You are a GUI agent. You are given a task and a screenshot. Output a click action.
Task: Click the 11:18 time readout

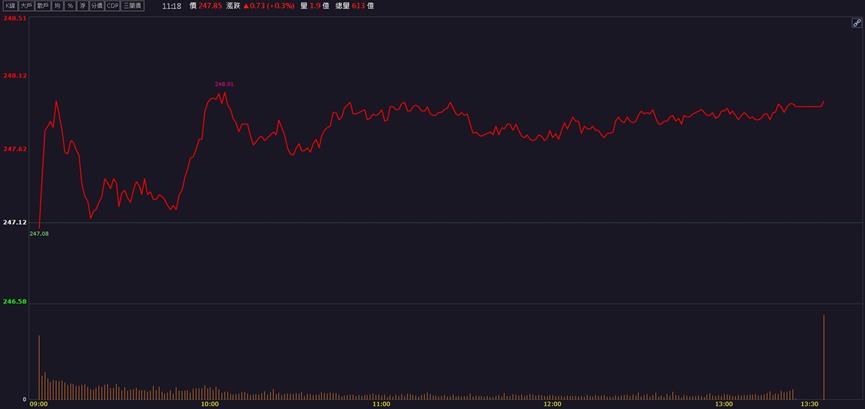tap(172, 6)
